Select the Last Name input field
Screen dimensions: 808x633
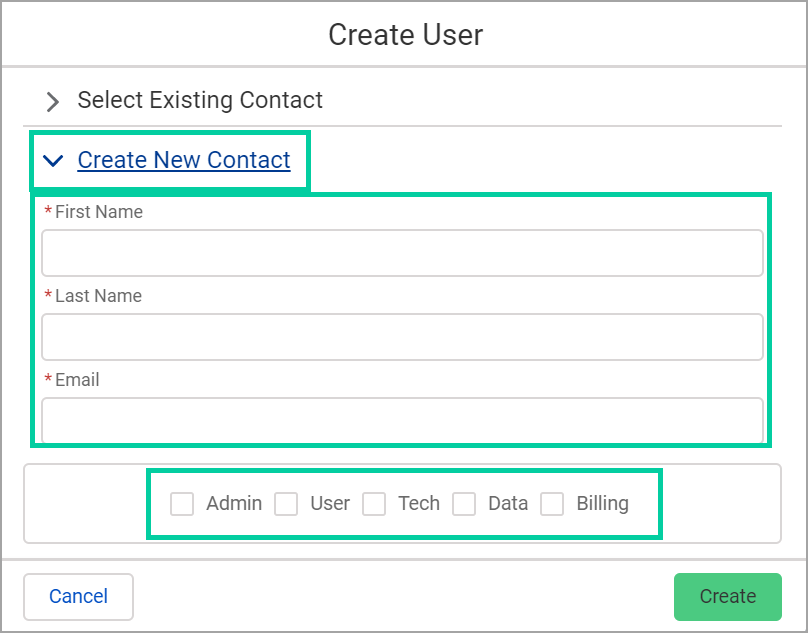click(402, 337)
